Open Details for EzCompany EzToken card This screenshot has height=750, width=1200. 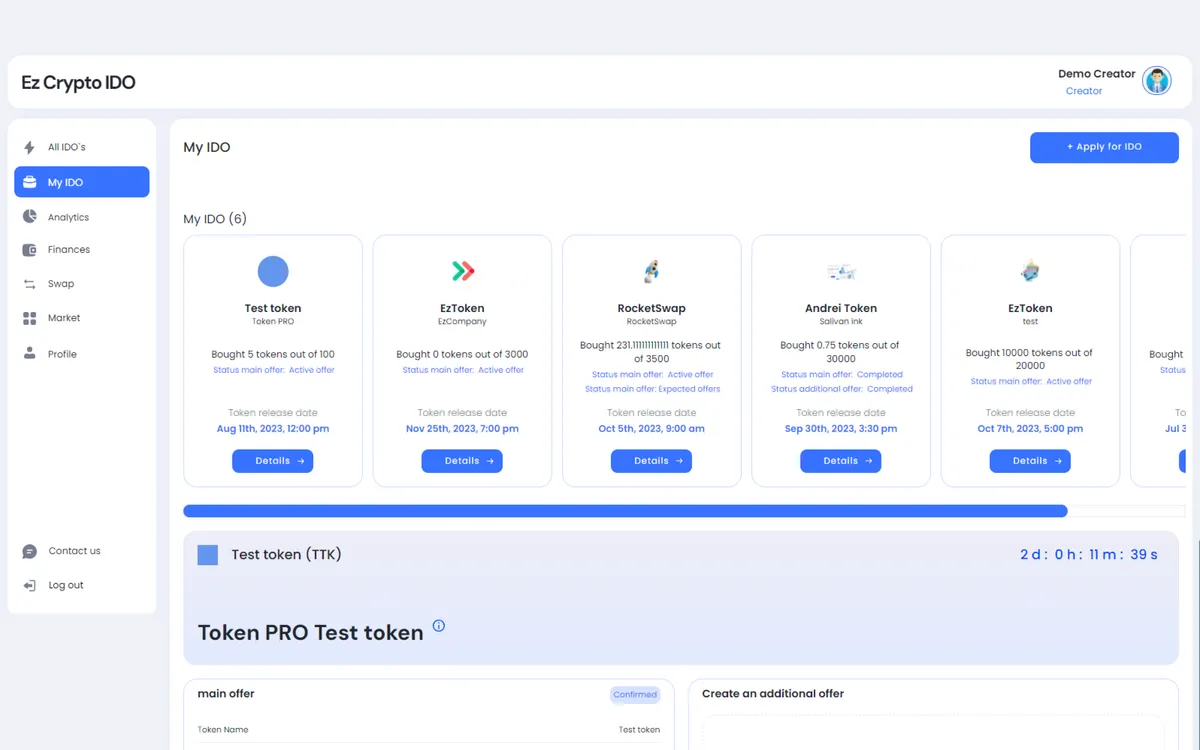pos(462,461)
